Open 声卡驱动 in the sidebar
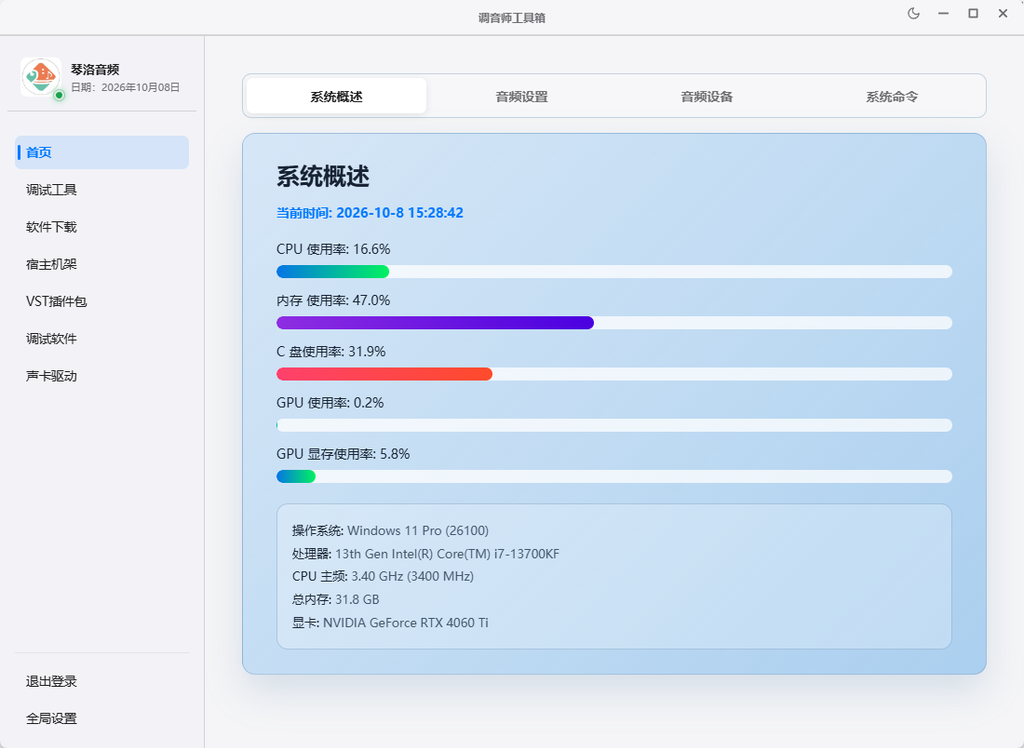The height and width of the screenshot is (748, 1024). (x=102, y=376)
